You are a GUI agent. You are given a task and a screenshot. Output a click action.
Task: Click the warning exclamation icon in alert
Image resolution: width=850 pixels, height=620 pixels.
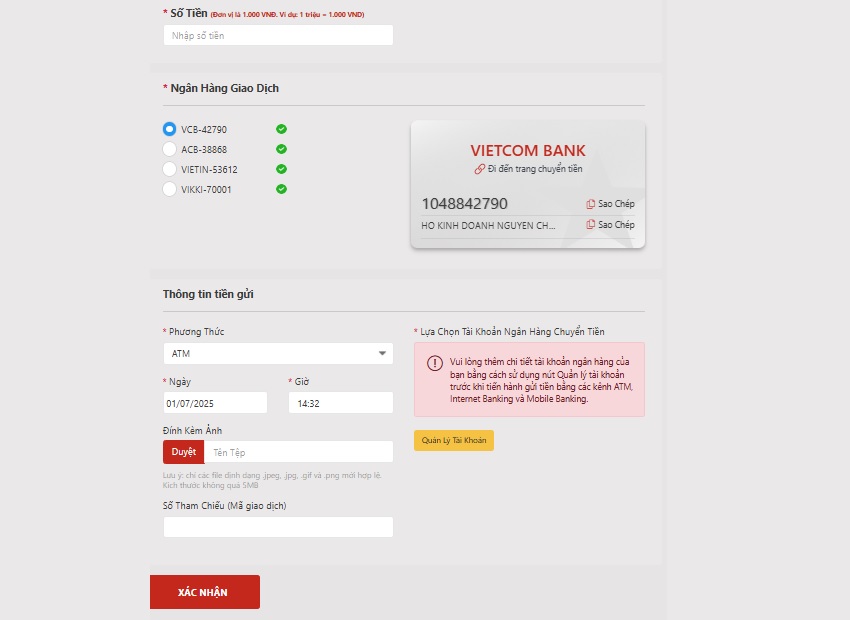tap(435, 363)
